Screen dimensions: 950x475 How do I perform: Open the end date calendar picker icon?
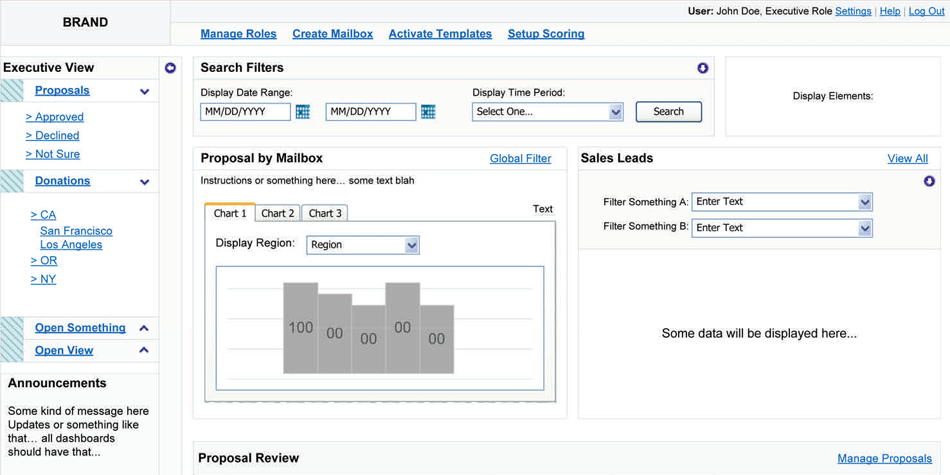point(428,112)
